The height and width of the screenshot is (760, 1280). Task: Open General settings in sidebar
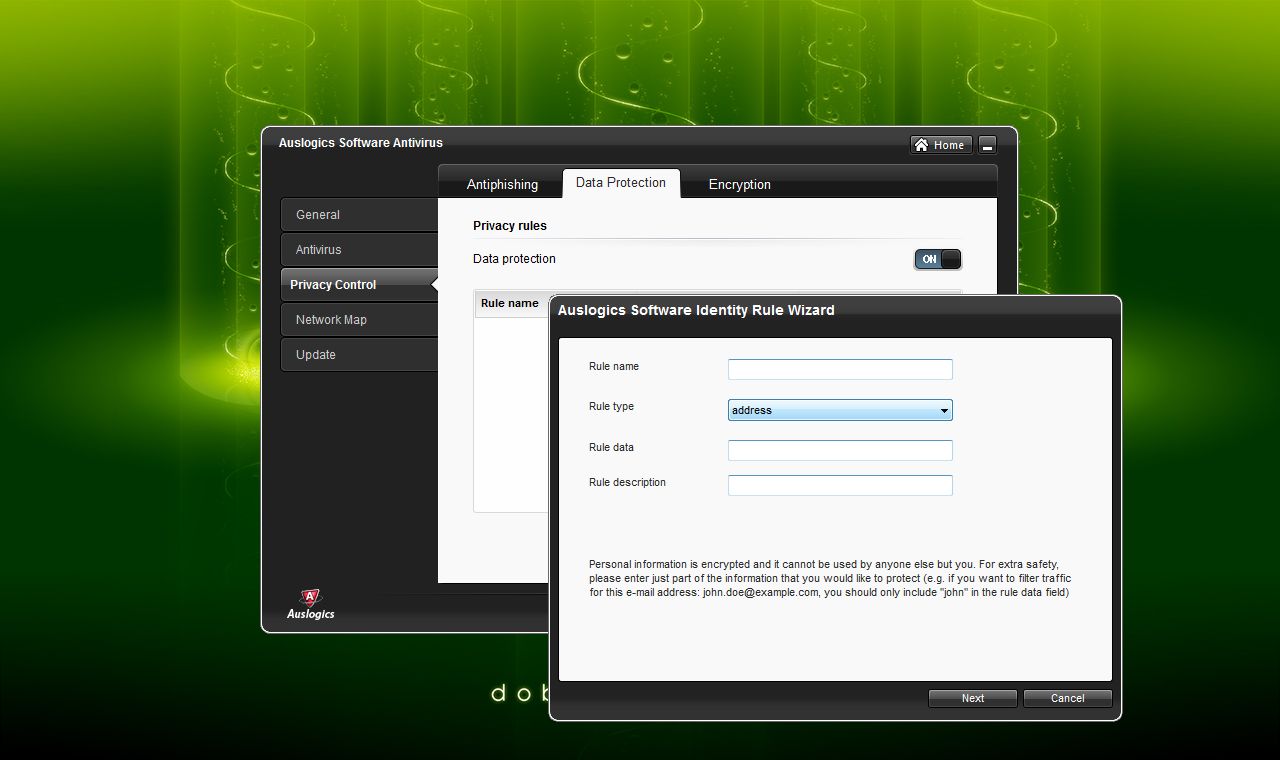tap(360, 215)
